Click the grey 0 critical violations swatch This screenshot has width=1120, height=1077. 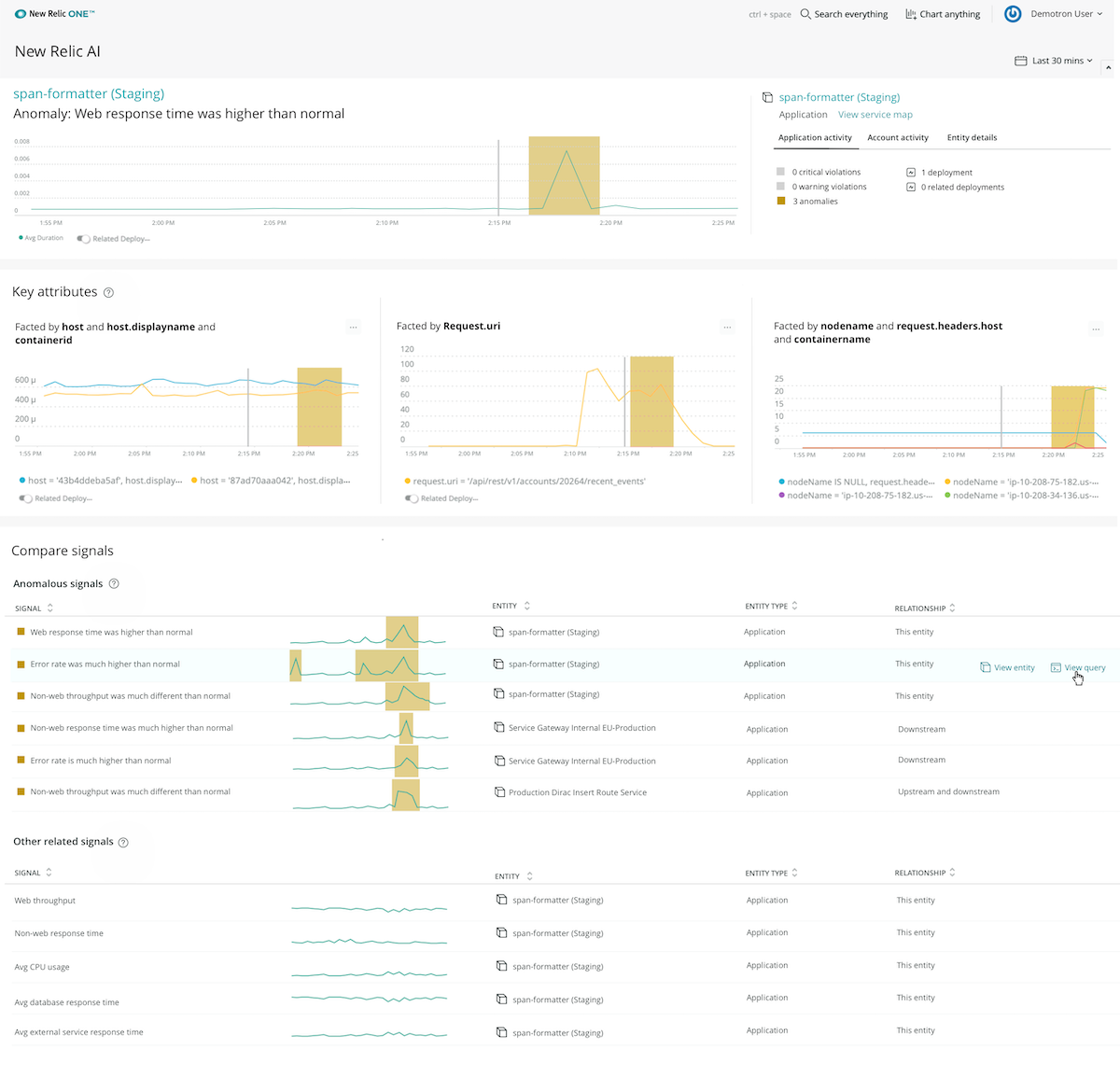(781, 172)
